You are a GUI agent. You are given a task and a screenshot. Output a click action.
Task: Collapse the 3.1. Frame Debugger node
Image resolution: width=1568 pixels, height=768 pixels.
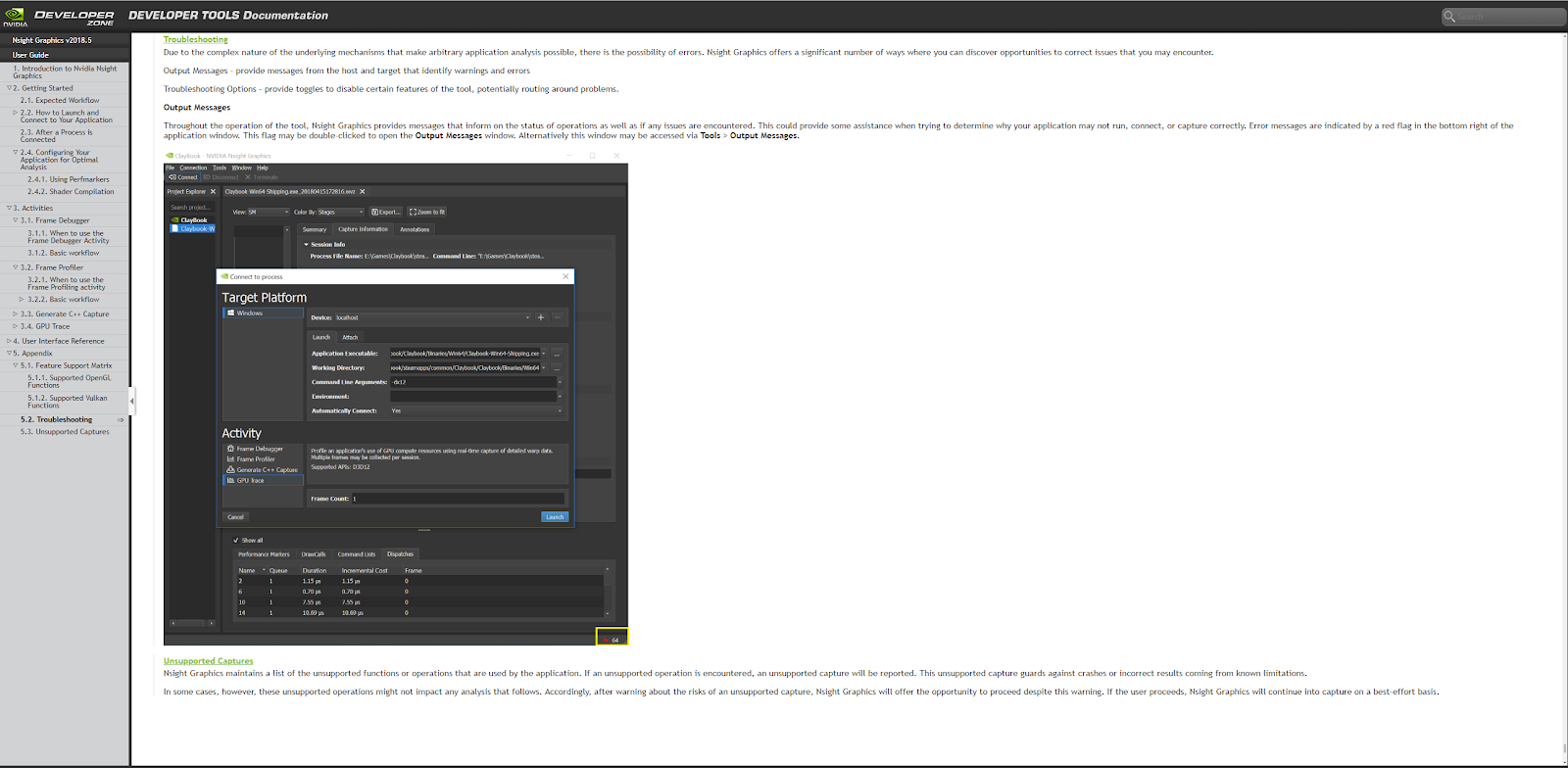[16, 220]
